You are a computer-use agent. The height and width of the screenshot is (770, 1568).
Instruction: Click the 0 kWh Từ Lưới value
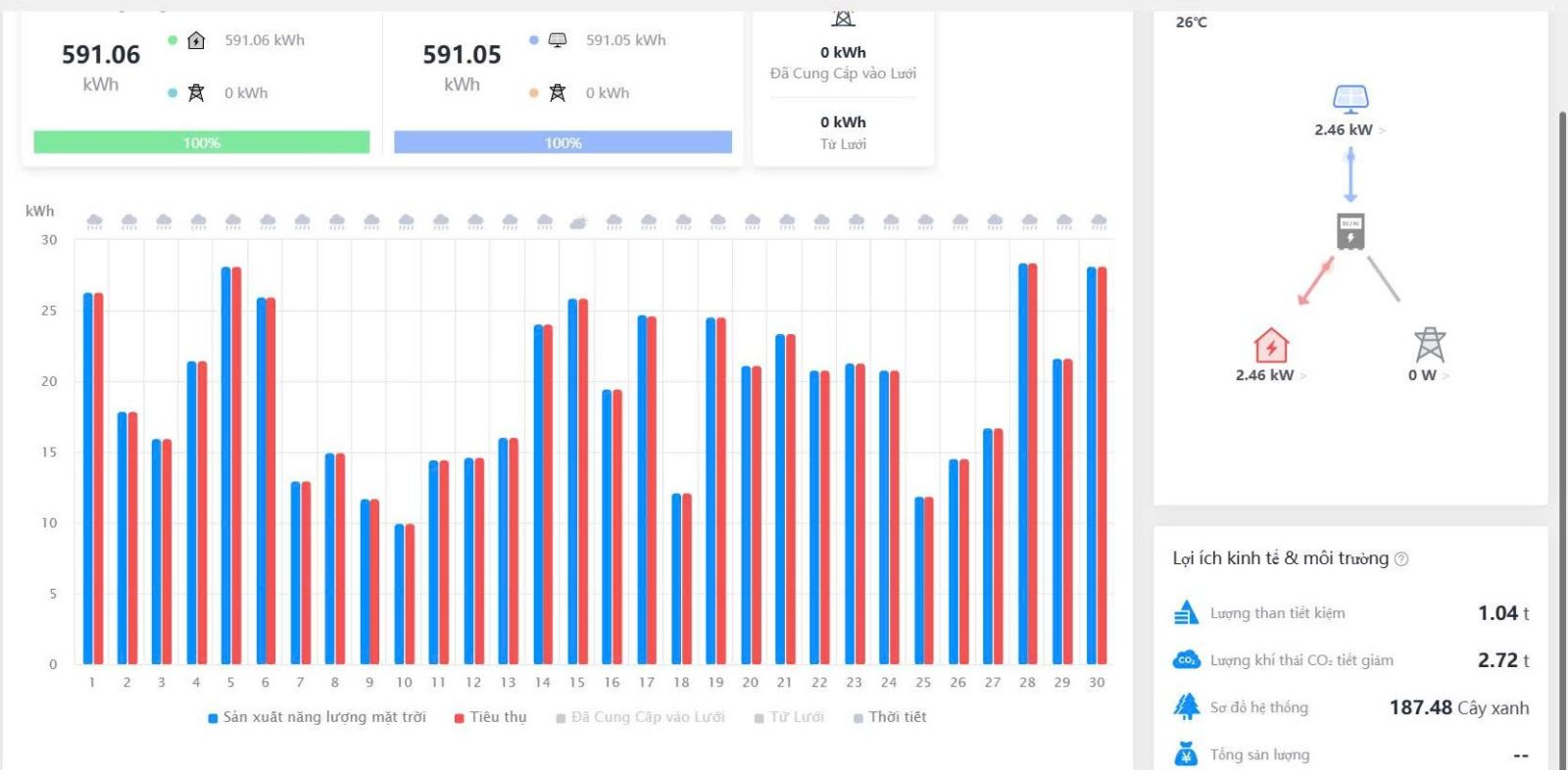click(x=843, y=122)
